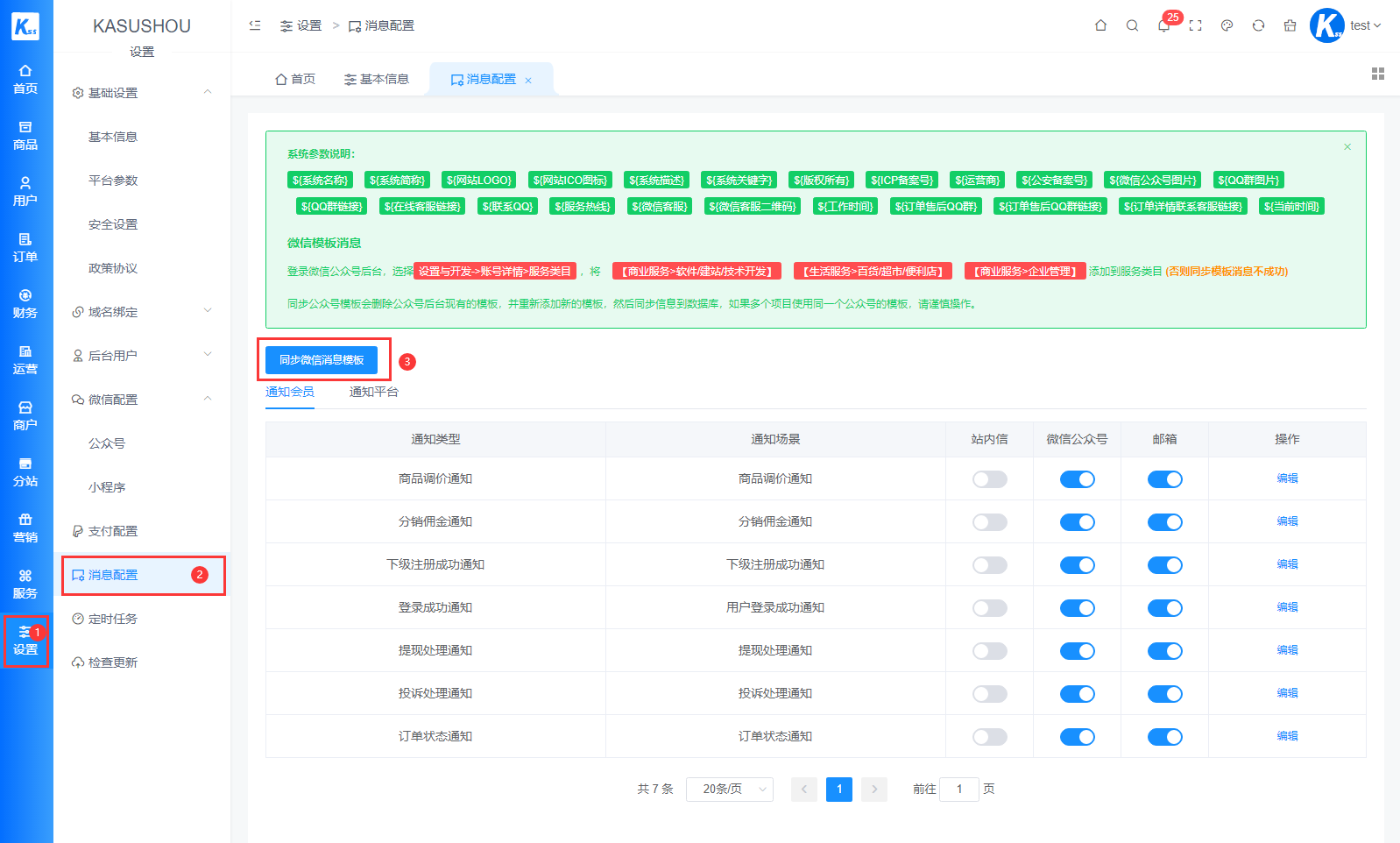Click the gift box icon in top toolbar
The width and height of the screenshot is (1400, 843).
(1290, 25)
